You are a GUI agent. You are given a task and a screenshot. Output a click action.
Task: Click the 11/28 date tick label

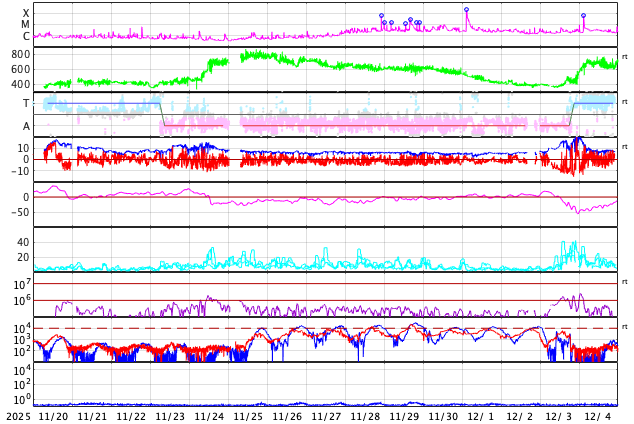pyautogui.click(x=365, y=416)
